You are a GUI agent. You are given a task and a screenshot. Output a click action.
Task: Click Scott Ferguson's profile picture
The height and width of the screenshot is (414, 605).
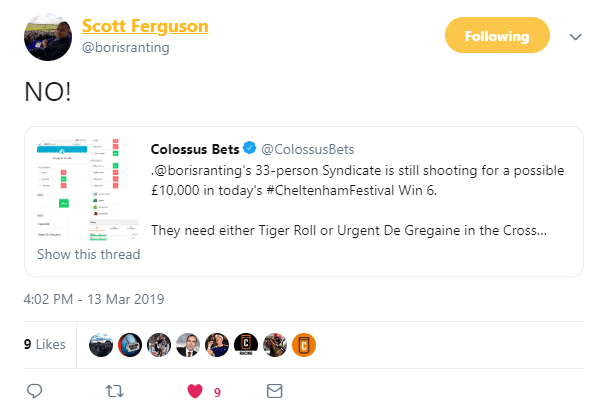point(46,37)
